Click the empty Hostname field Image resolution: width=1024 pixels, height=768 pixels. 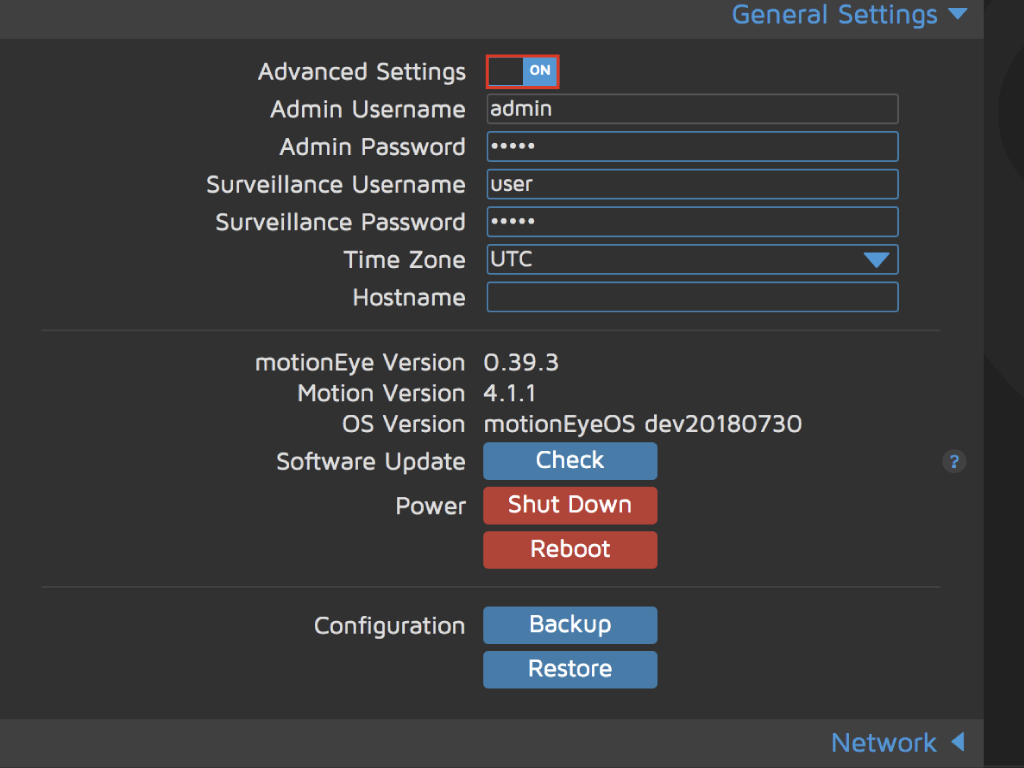pyautogui.click(x=692, y=297)
